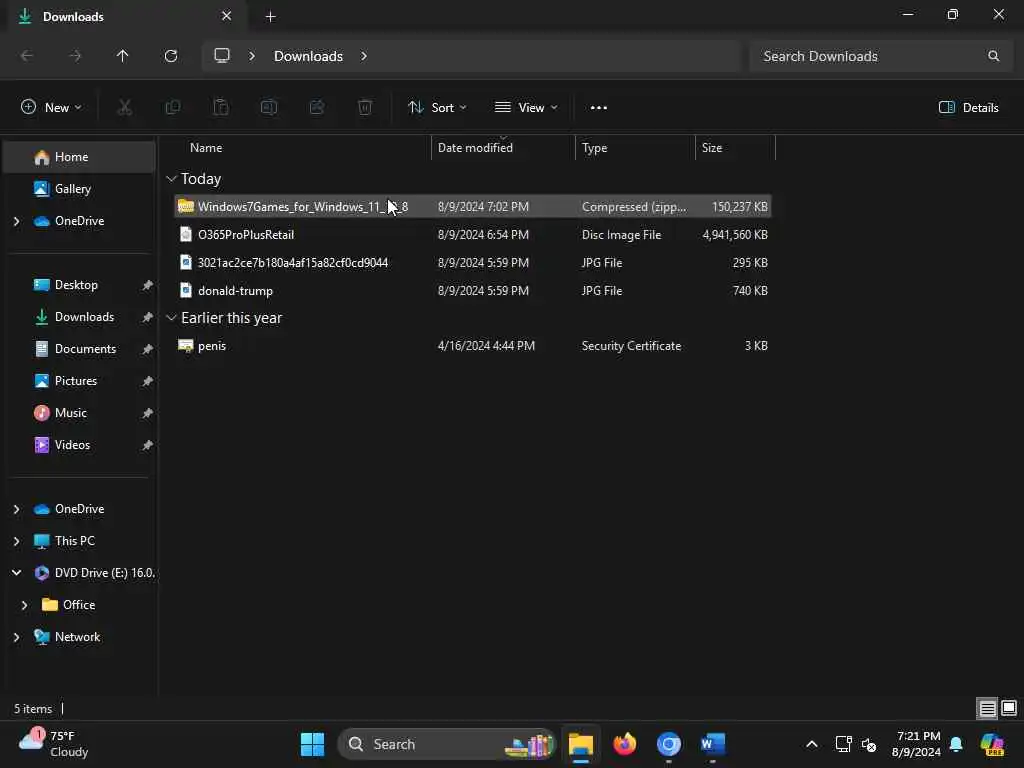
Task: Close the Downloads tab
Action: pos(227,16)
